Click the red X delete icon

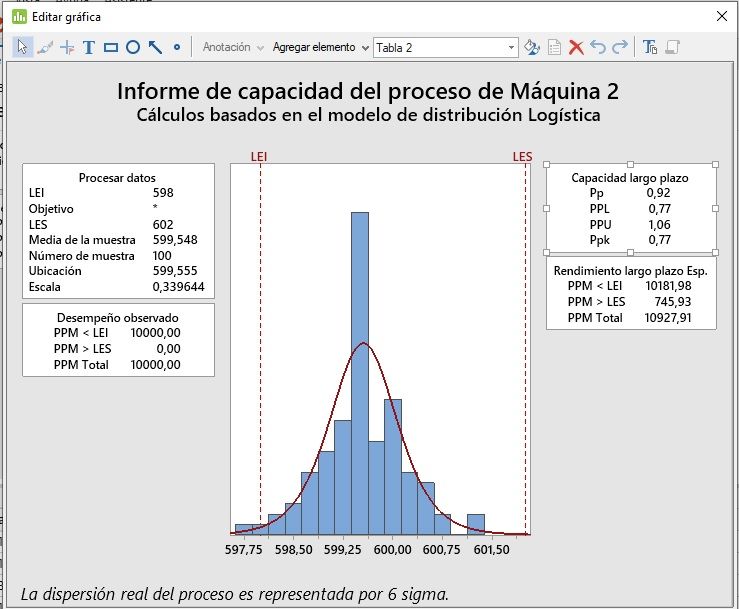click(576, 47)
